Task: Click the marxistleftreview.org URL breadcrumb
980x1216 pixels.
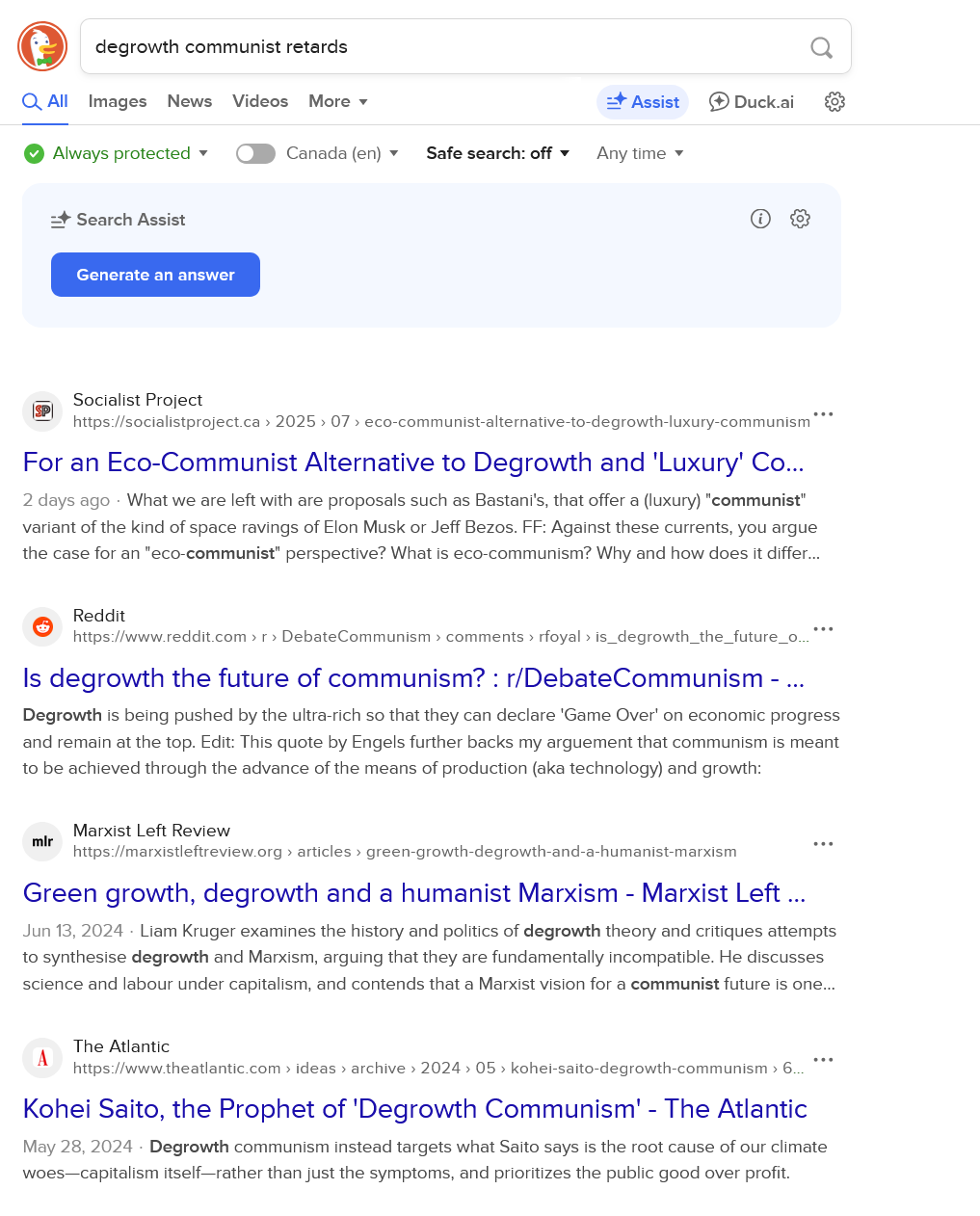Action: coord(405,852)
